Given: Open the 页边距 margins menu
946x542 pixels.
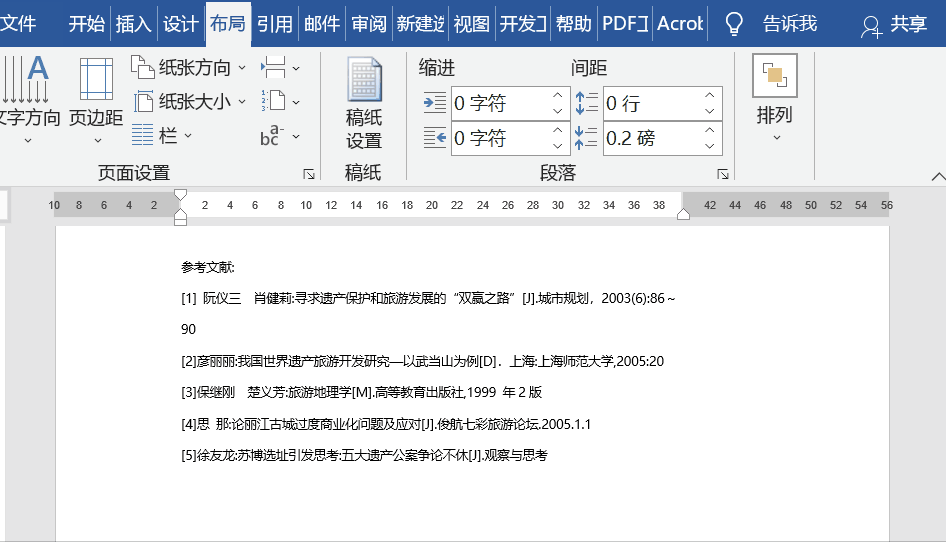Looking at the screenshot, I should (x=96, y=100).
